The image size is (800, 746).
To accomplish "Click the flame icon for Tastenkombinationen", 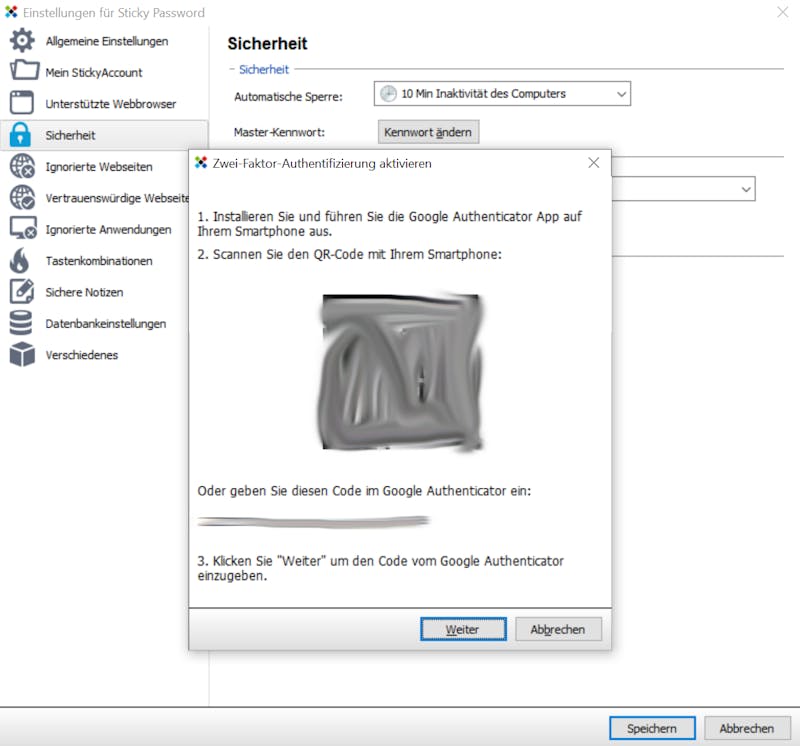I will (19, 260).
